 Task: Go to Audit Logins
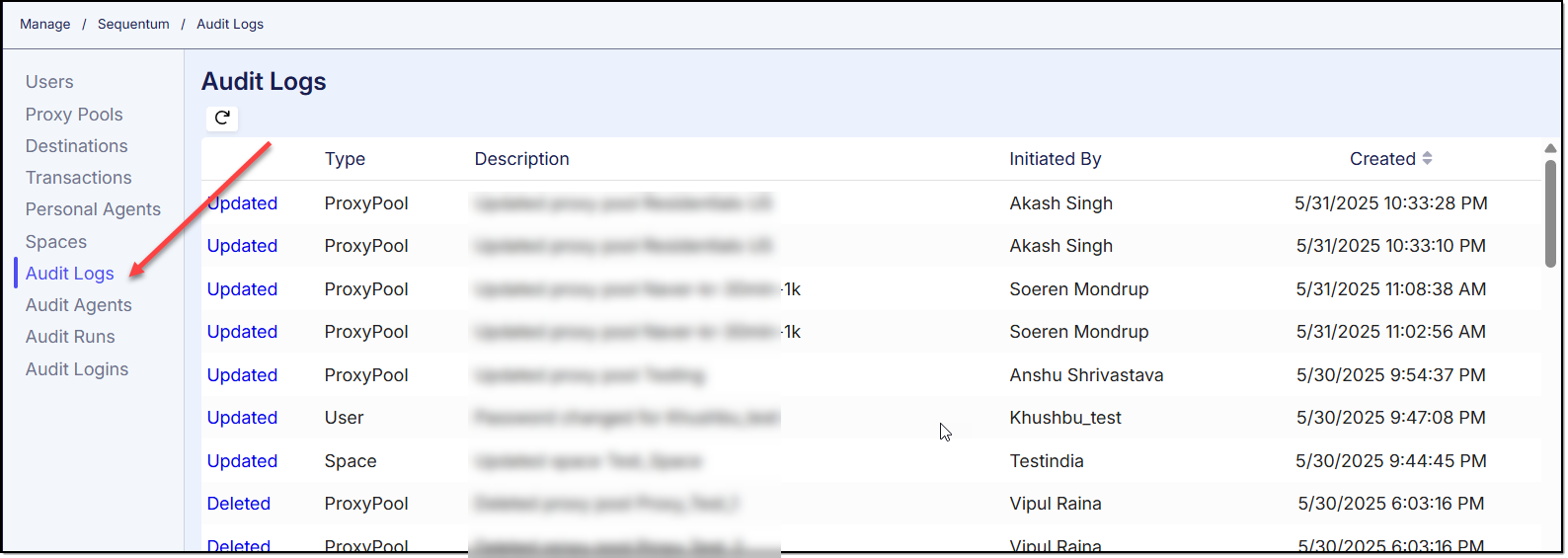[77, 369]
